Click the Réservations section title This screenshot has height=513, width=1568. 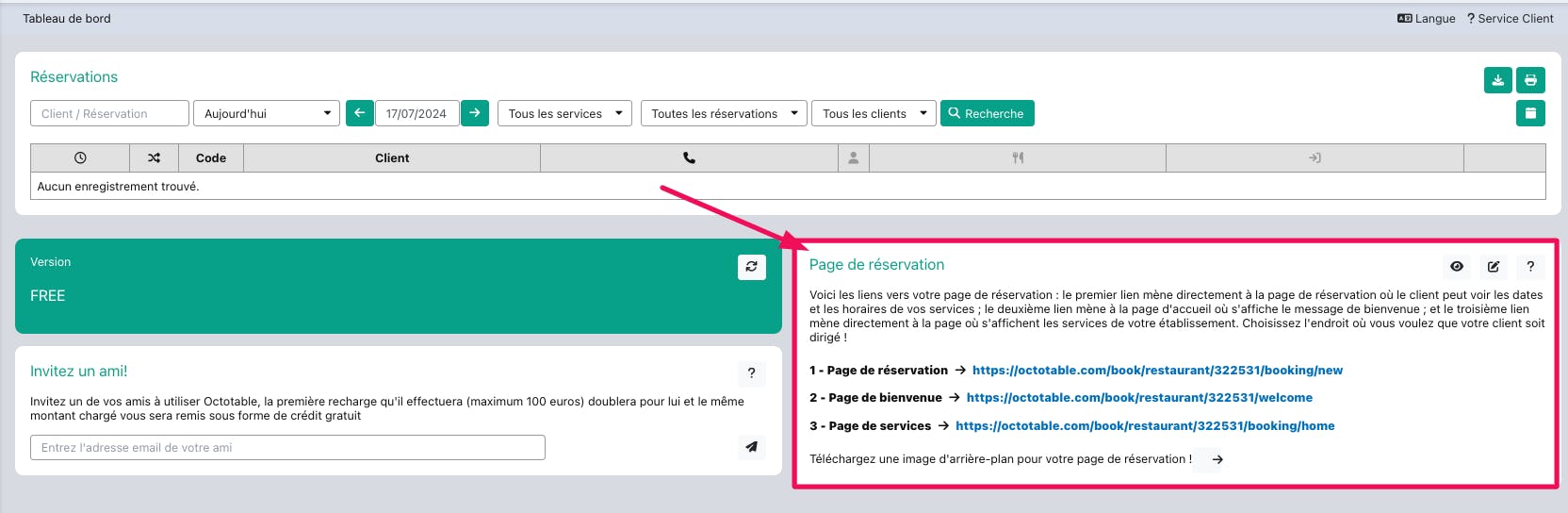point(73,76)
